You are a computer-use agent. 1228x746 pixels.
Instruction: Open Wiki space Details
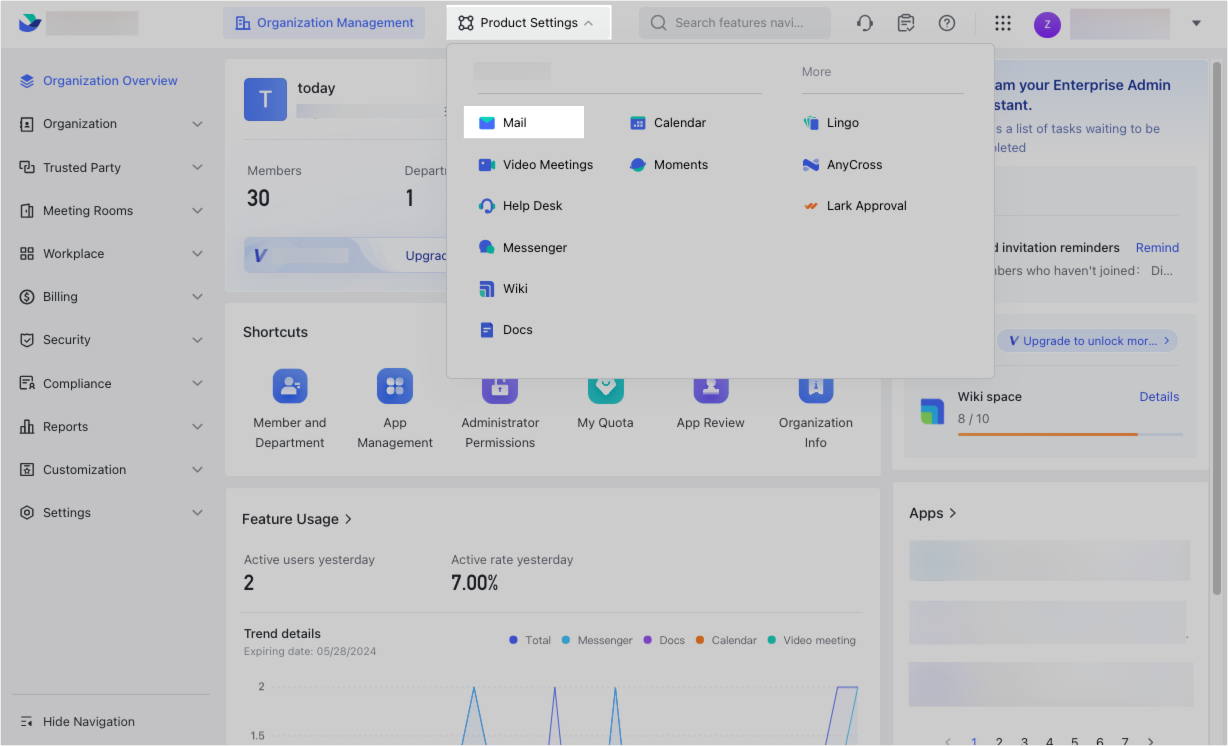click(1159, 396)
